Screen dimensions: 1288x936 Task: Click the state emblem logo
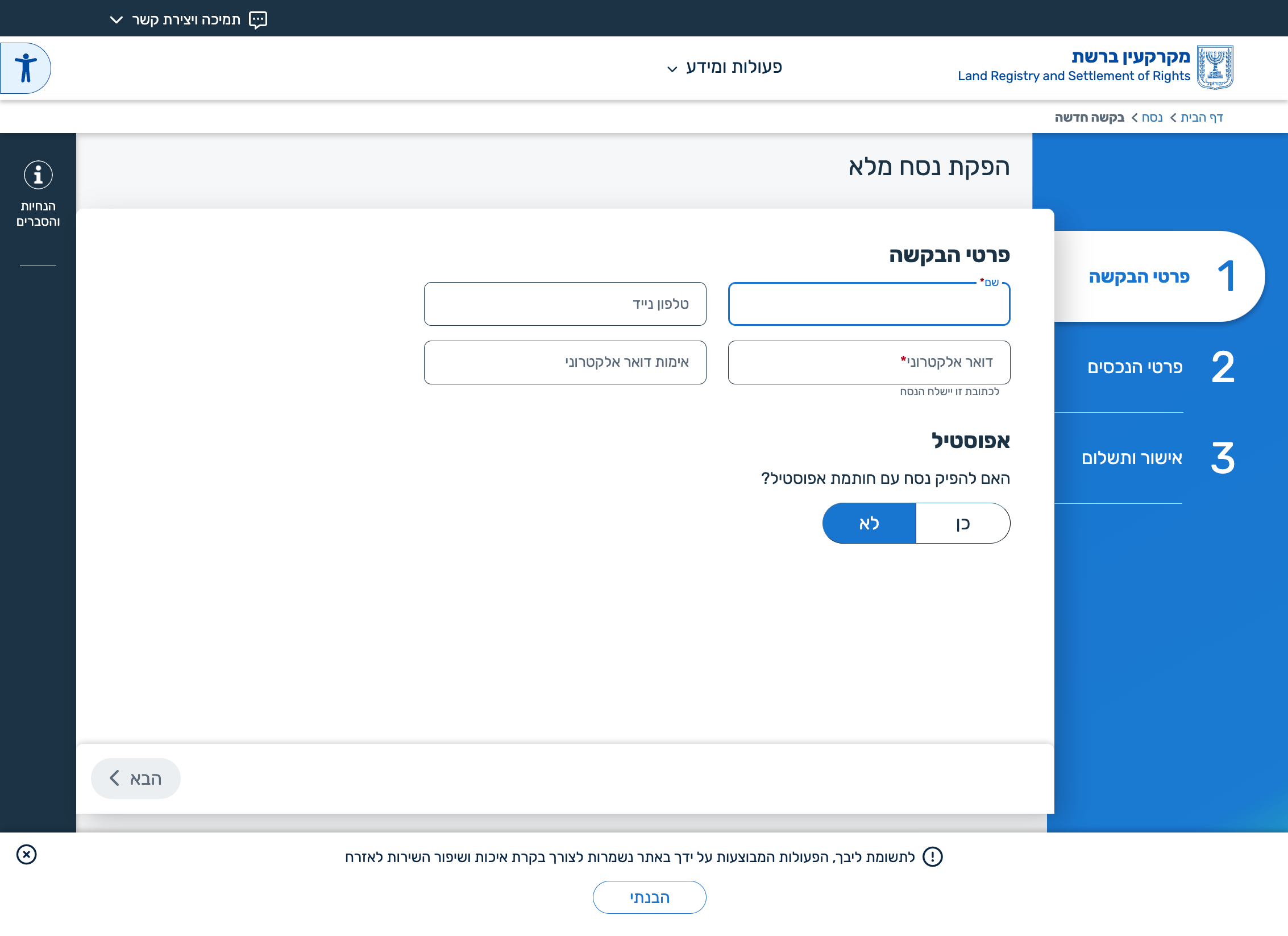(x=1215, y=67)
